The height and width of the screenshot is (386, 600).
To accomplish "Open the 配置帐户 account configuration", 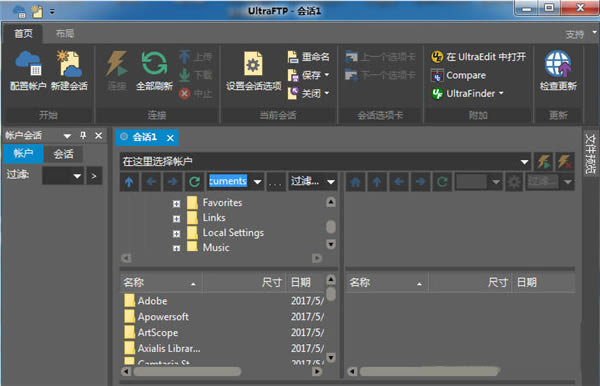I will [28, 71].
